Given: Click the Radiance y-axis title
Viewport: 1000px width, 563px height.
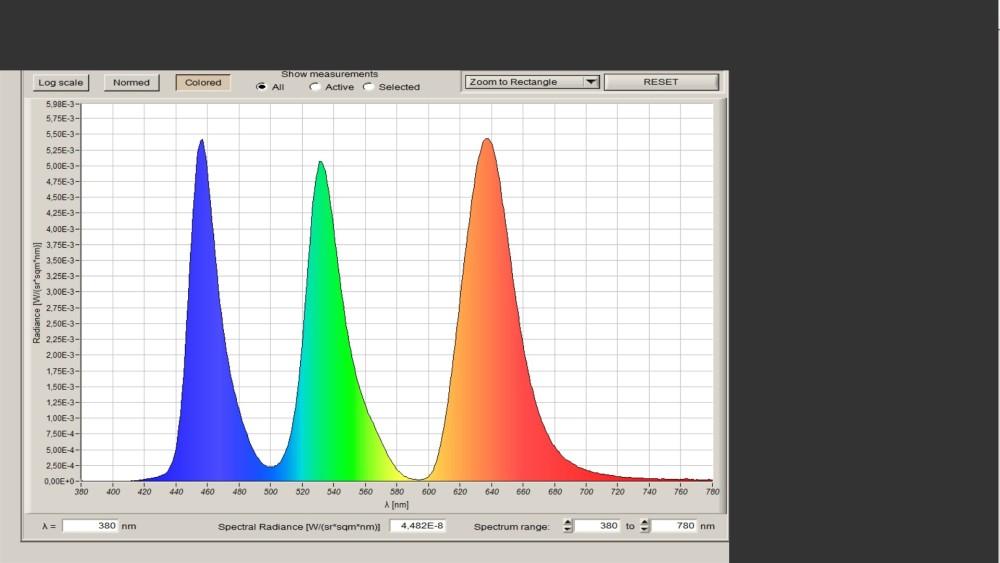Looking at the screenshot, I should point(37,293).
